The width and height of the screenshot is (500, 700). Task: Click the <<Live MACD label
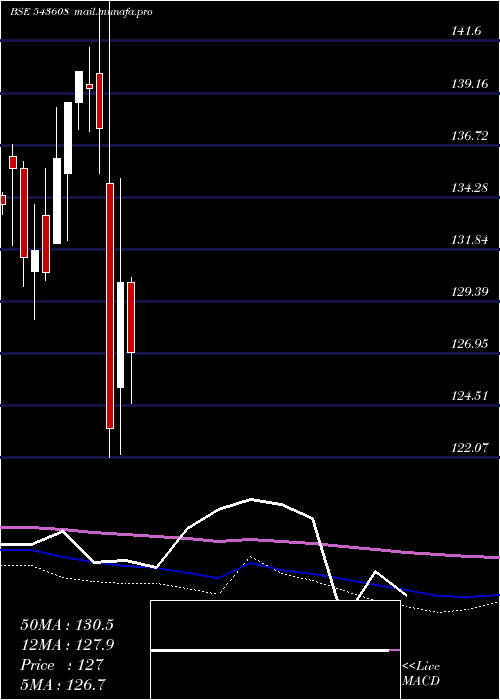point(421,674)
